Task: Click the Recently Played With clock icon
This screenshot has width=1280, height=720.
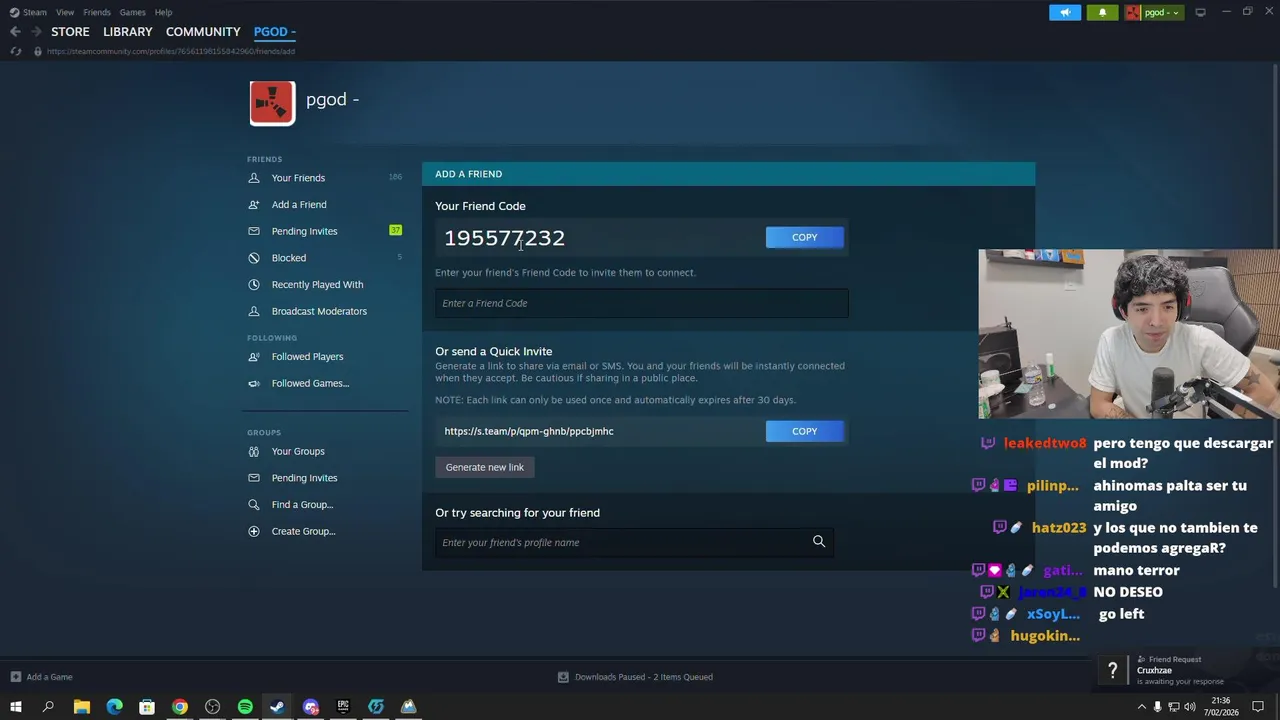Action: point(253,285)
